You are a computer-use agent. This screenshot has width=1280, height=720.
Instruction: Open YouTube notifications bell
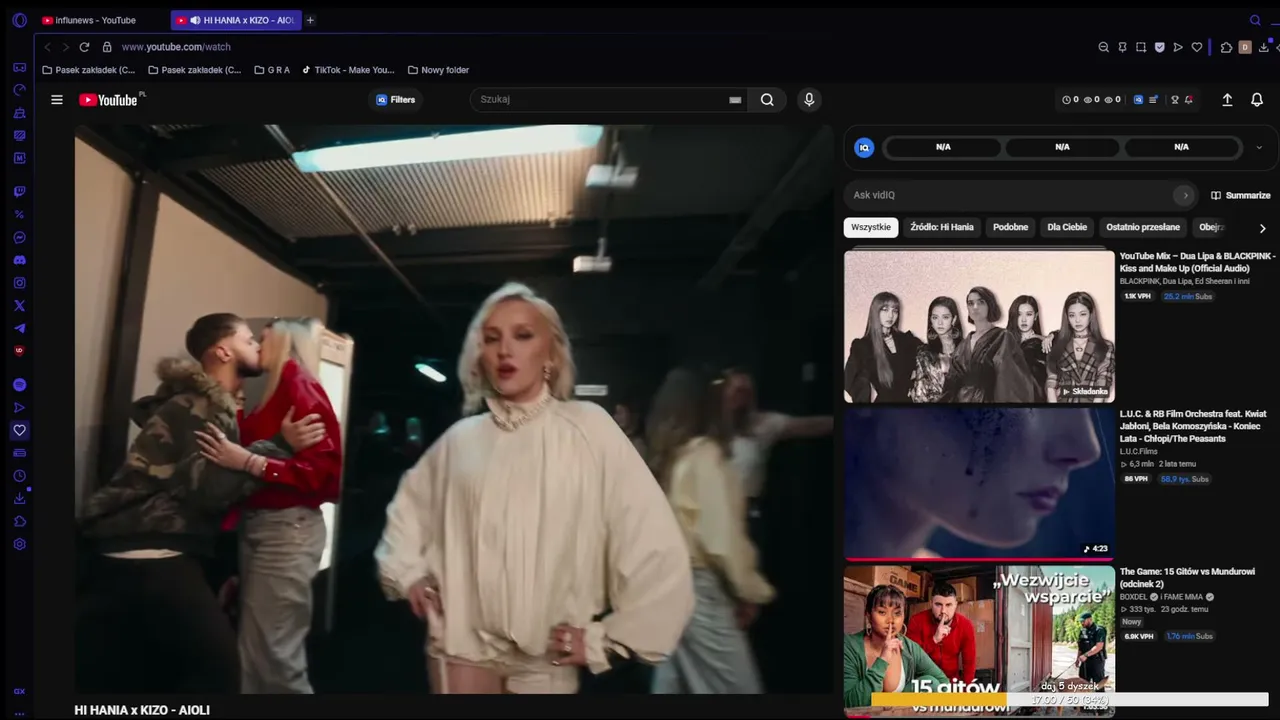[x=1257, y=100]
